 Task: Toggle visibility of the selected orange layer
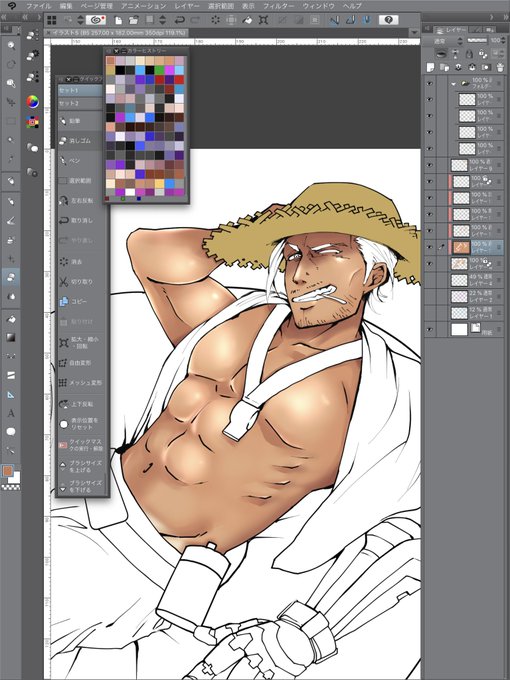pos(429,247)
